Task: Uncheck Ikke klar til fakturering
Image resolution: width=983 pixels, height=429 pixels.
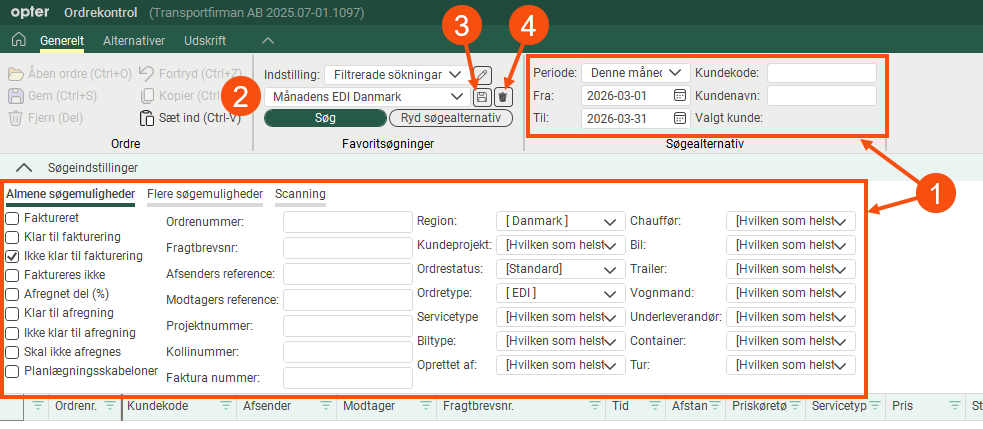Action: pos(13,256)
